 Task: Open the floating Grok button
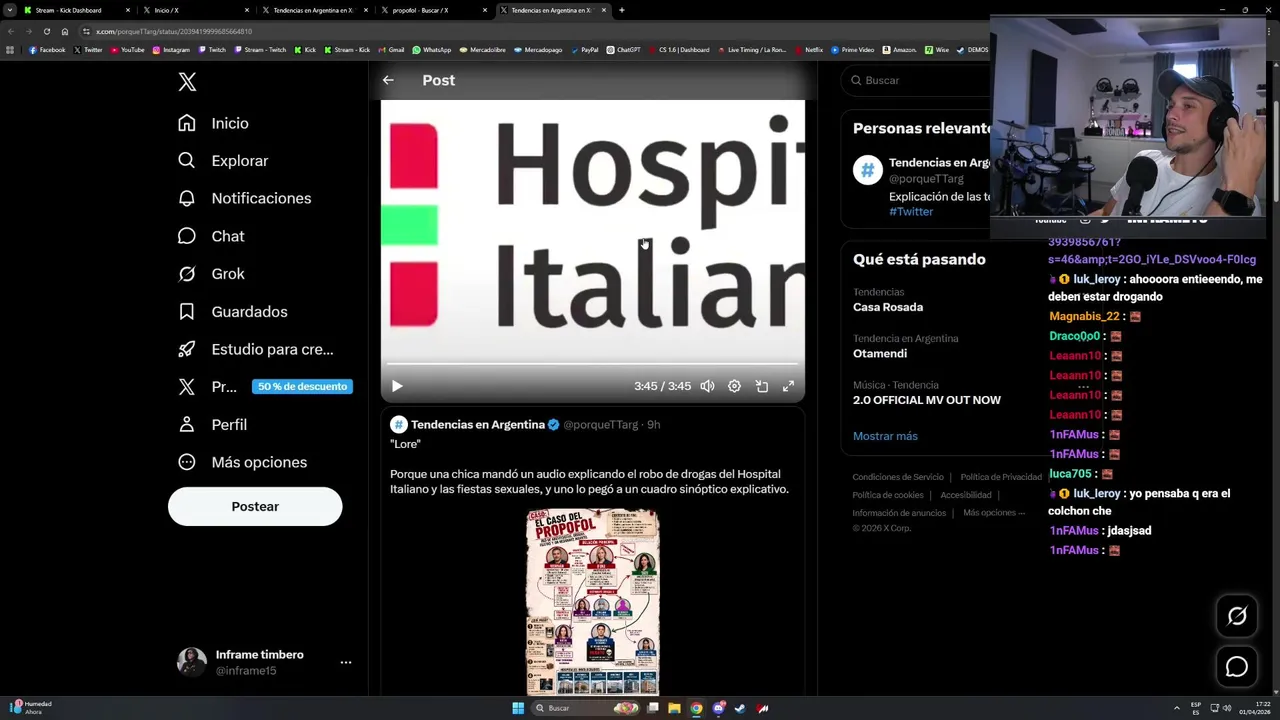(1237, 617)
